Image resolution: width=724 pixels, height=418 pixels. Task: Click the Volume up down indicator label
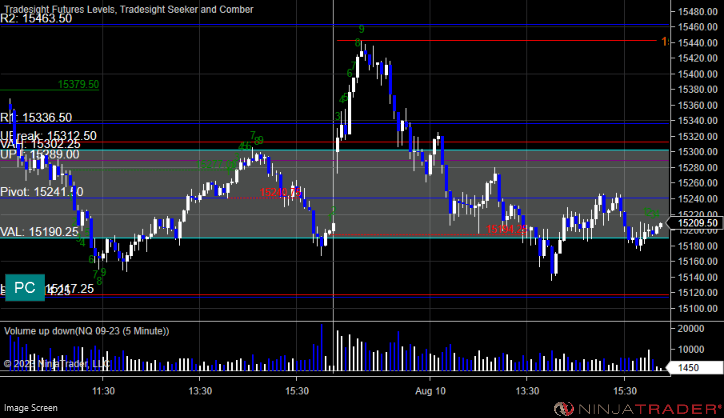[87, 331]
